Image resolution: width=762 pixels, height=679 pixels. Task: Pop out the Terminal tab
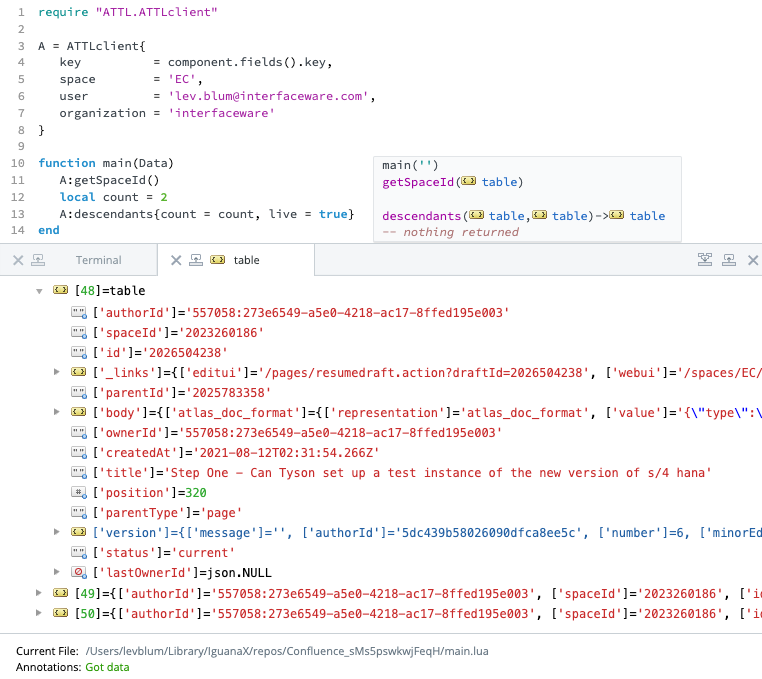38,260
